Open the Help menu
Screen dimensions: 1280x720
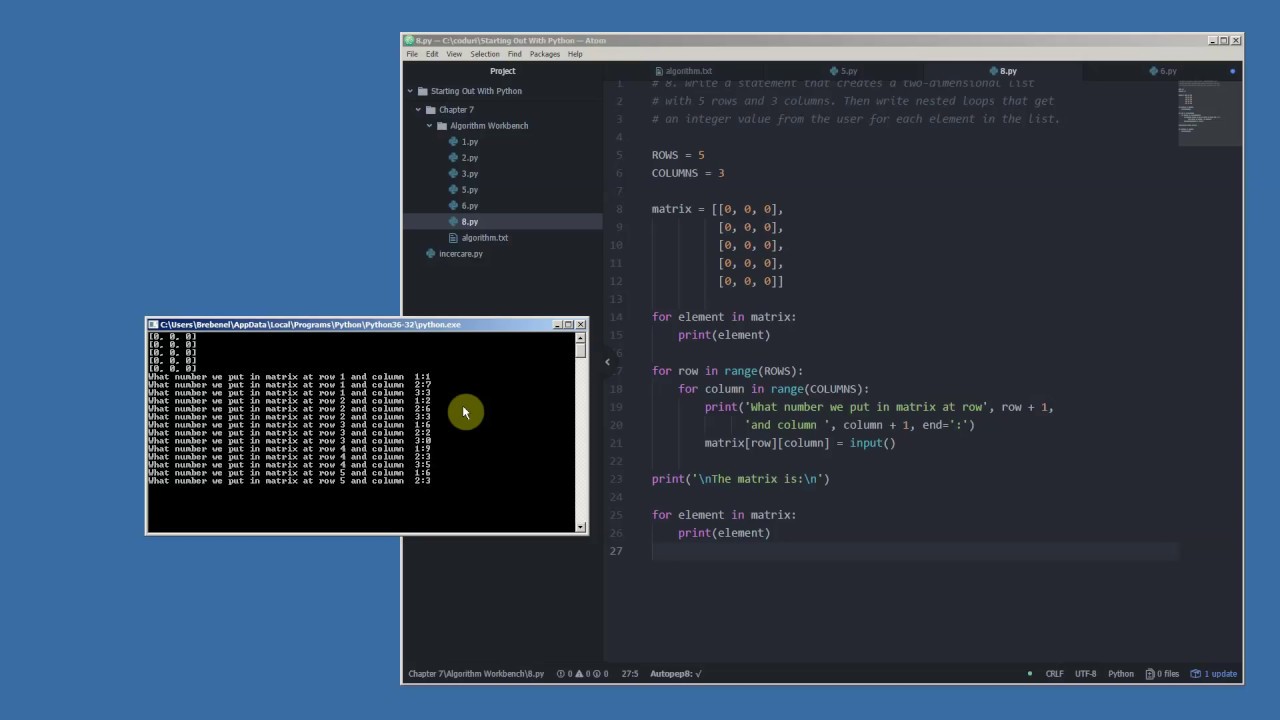point(575,54)
